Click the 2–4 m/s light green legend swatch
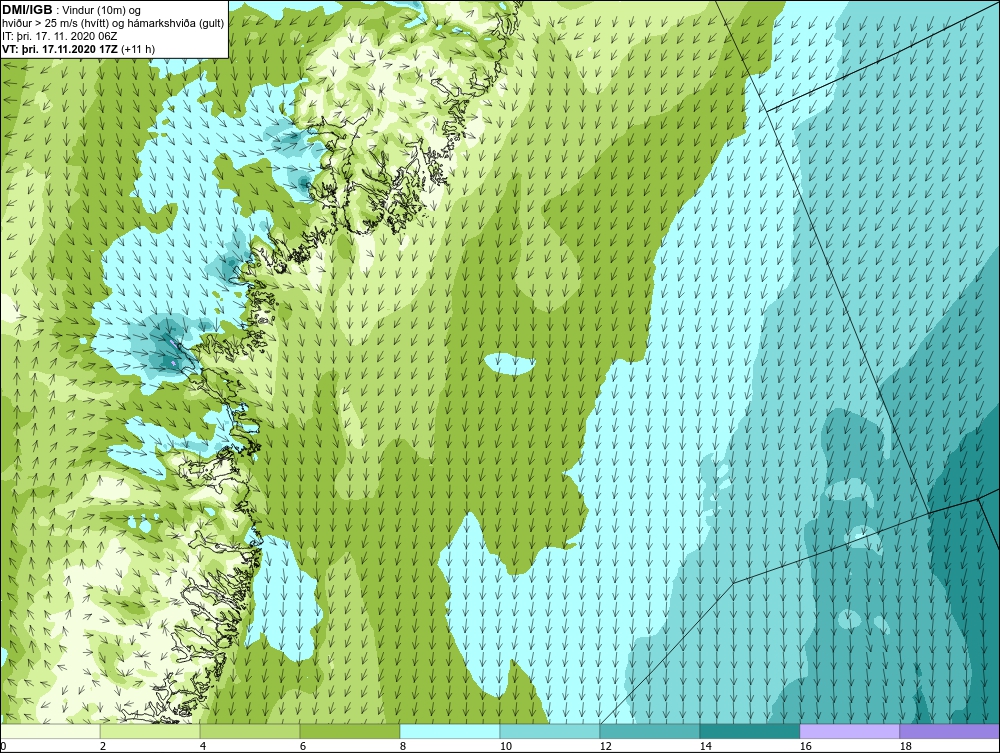This screenshot has width=1000, height=753. tap(150, 731)
